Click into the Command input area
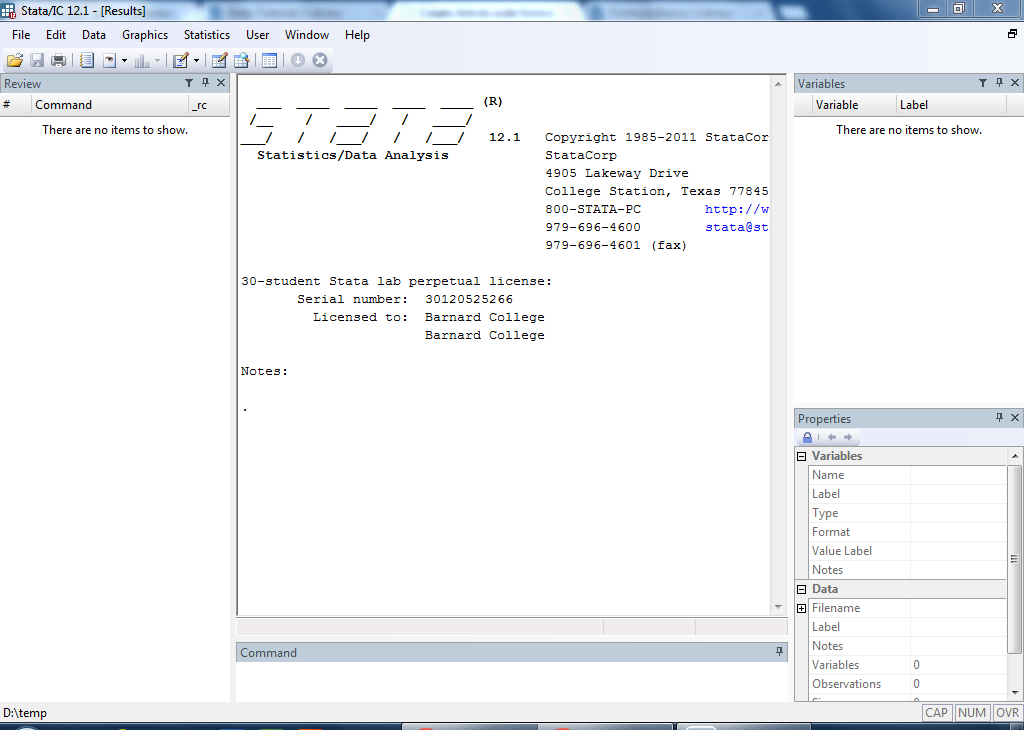 511,682
